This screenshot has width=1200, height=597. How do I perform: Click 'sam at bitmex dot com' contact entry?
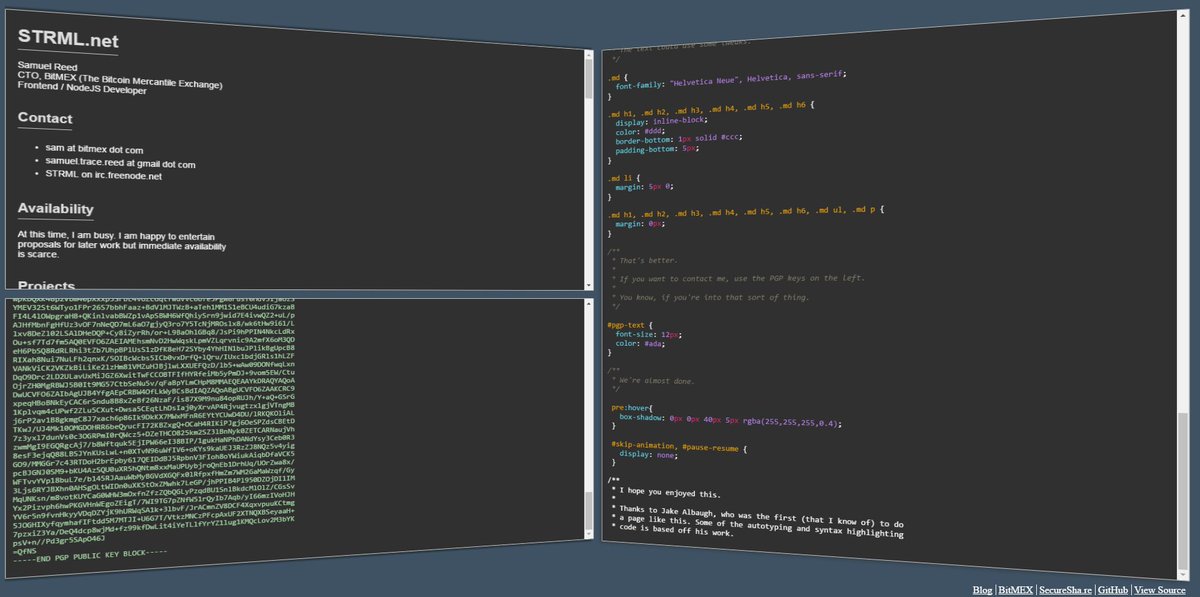click(94, 148)
